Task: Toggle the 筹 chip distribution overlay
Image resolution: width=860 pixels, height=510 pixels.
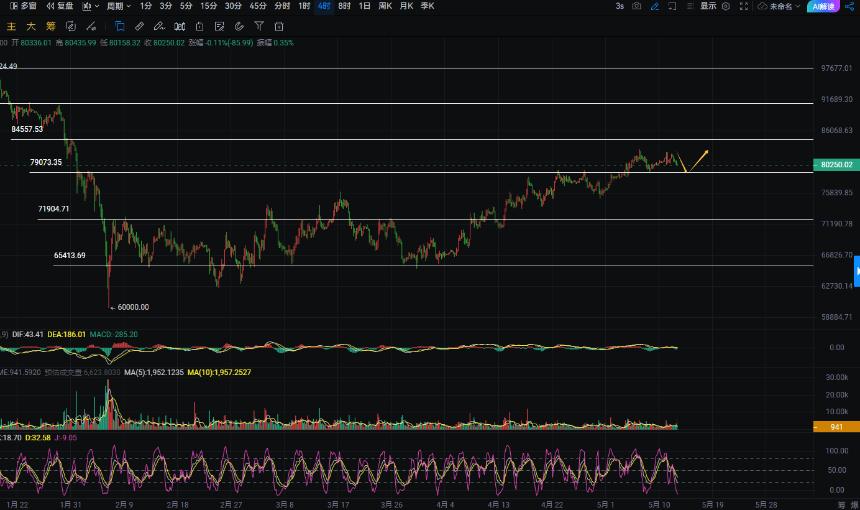Action: tap(50, 26)
